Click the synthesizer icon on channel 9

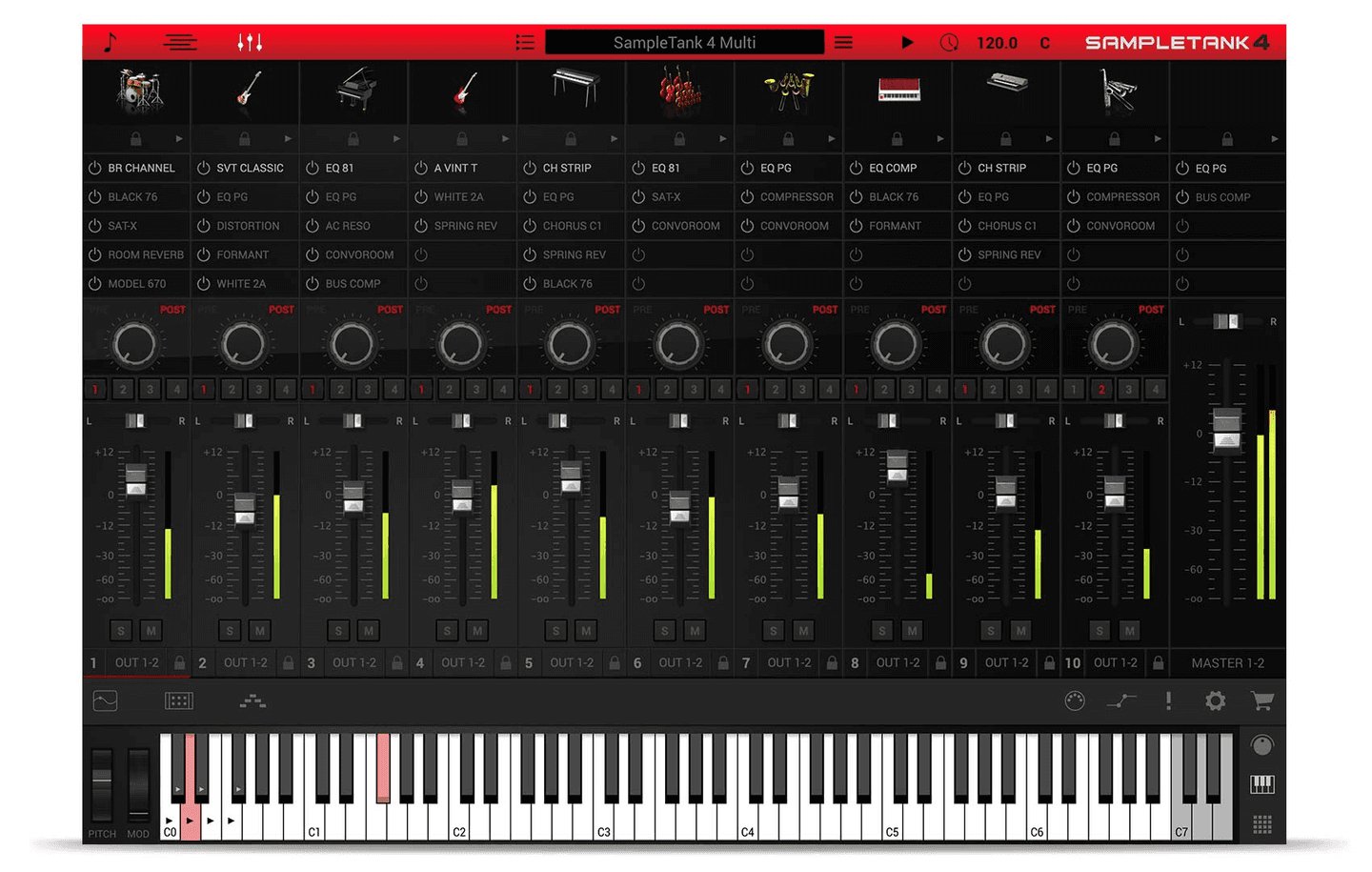pos(1007,84)
